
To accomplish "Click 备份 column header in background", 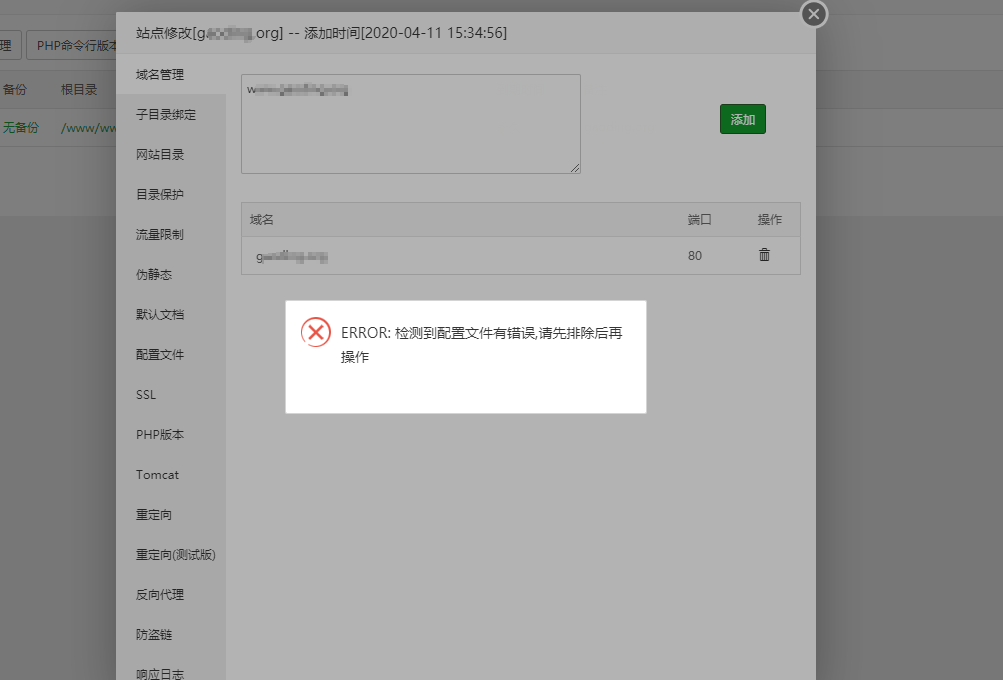I will [15, 90].
